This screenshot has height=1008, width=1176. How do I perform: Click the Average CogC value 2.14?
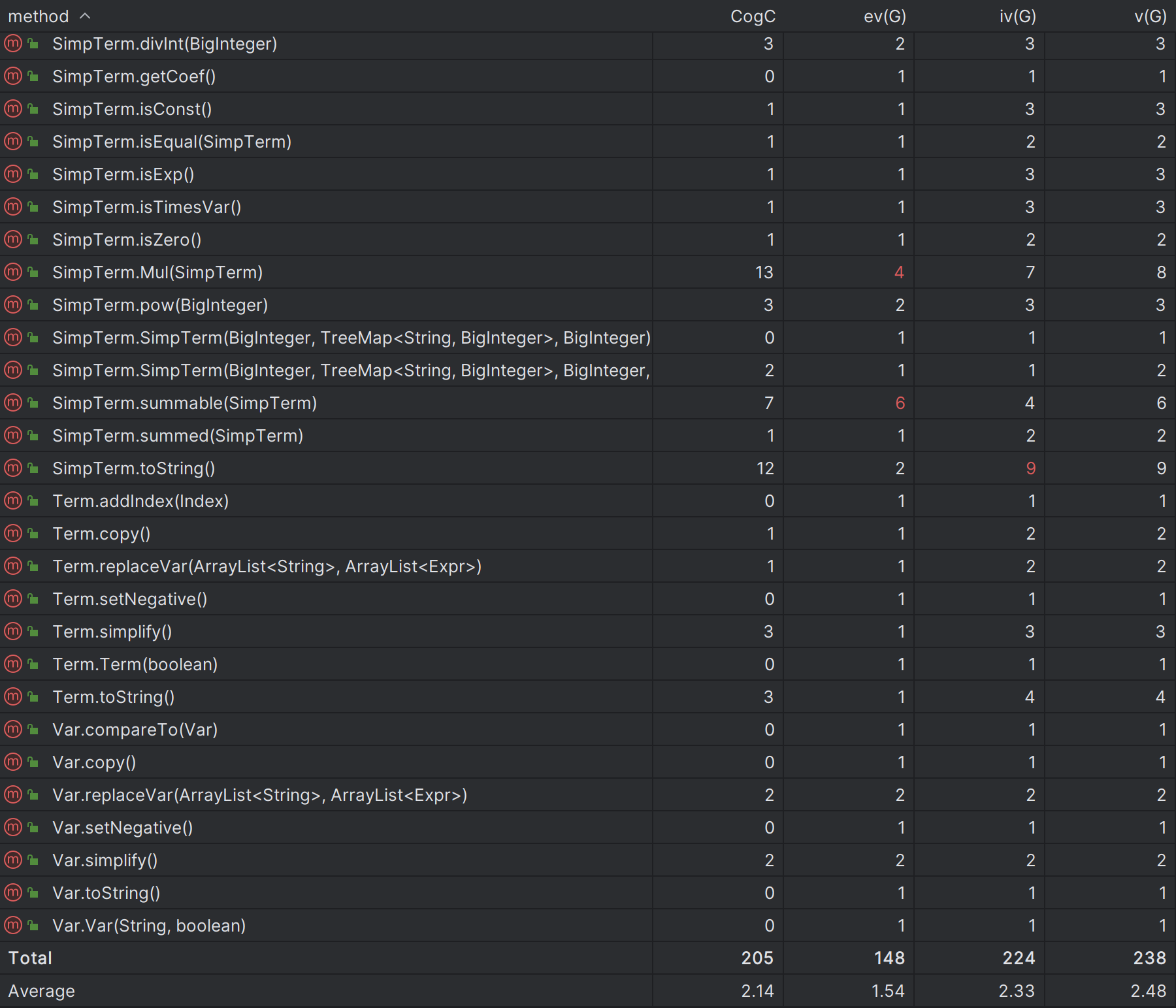758,991
